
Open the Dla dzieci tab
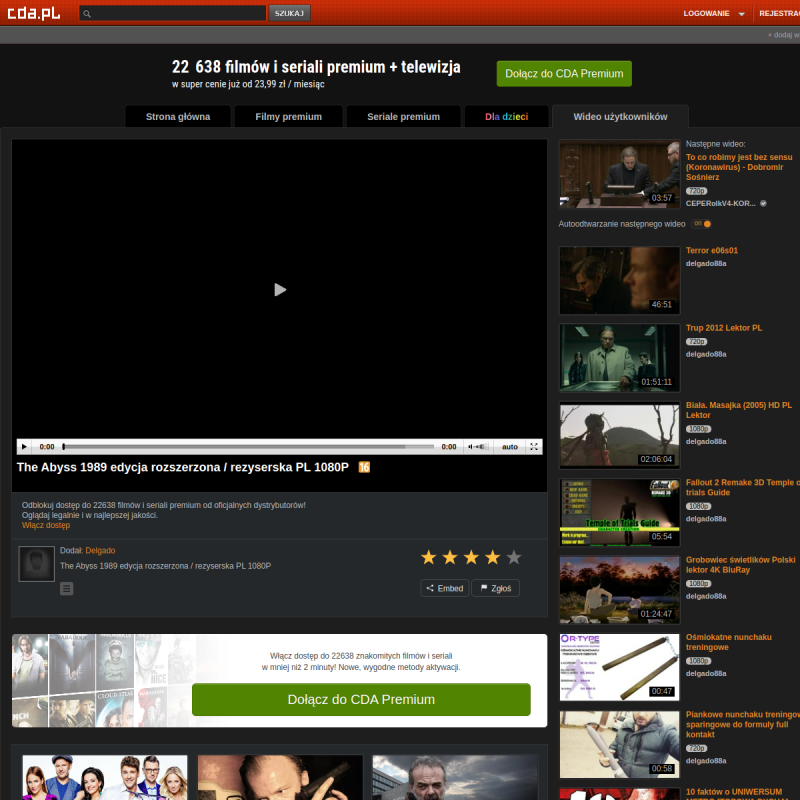tap(507, 117)
